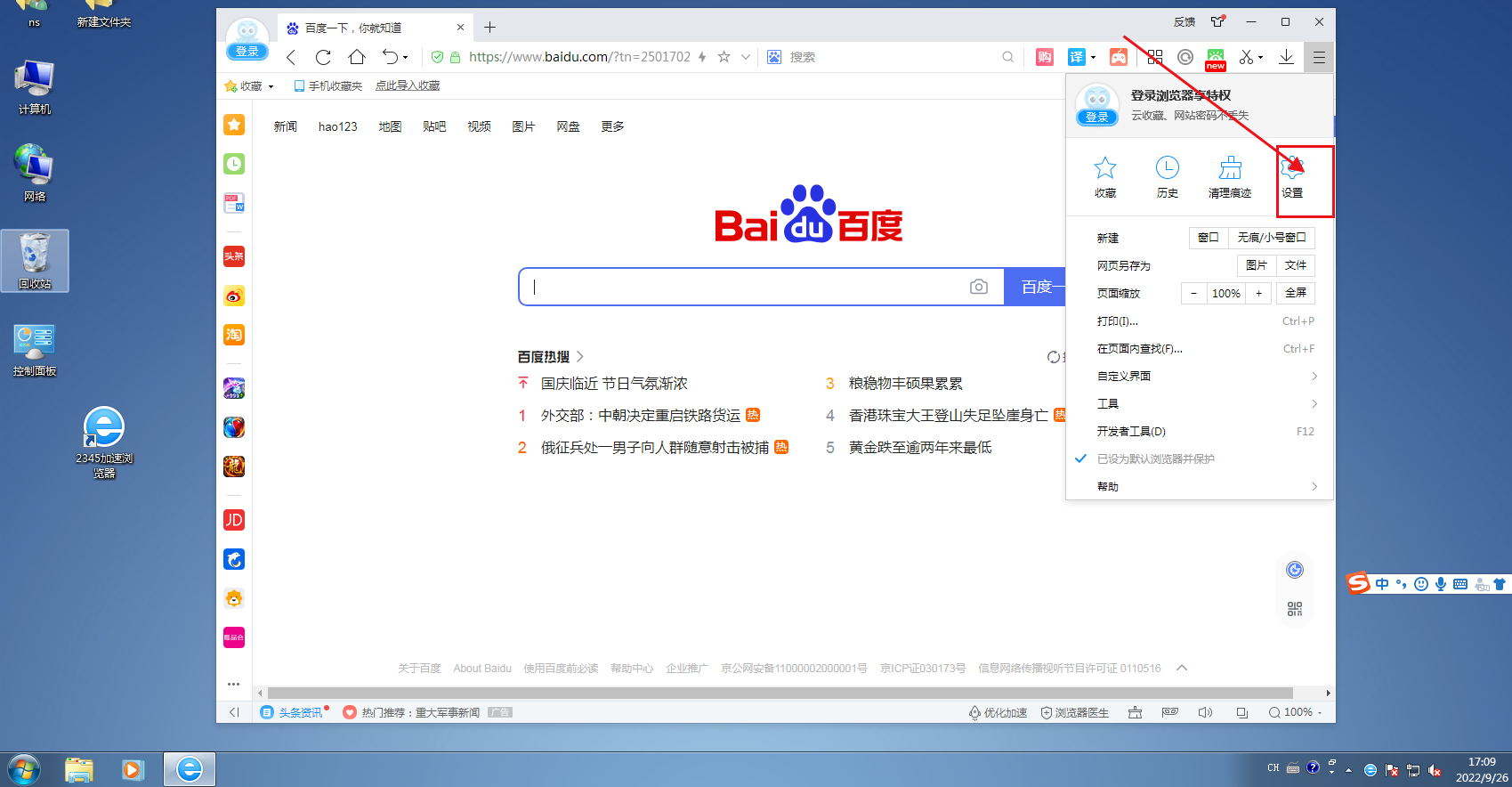Click 新闻 in Baidu top navigation
The width and height of the screenshot is (1512, 787).
[286, 126]
